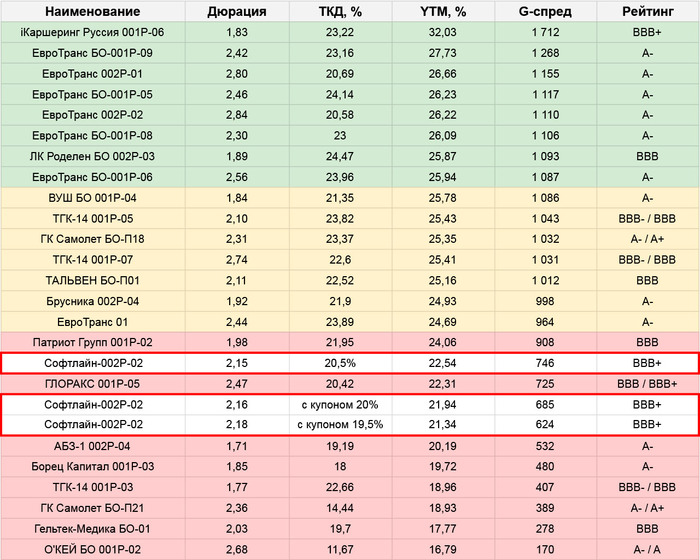The height and width of the screenshot is (560, 700).
Task: Click the 'с купоном 20%' cell
Action: 340,404
